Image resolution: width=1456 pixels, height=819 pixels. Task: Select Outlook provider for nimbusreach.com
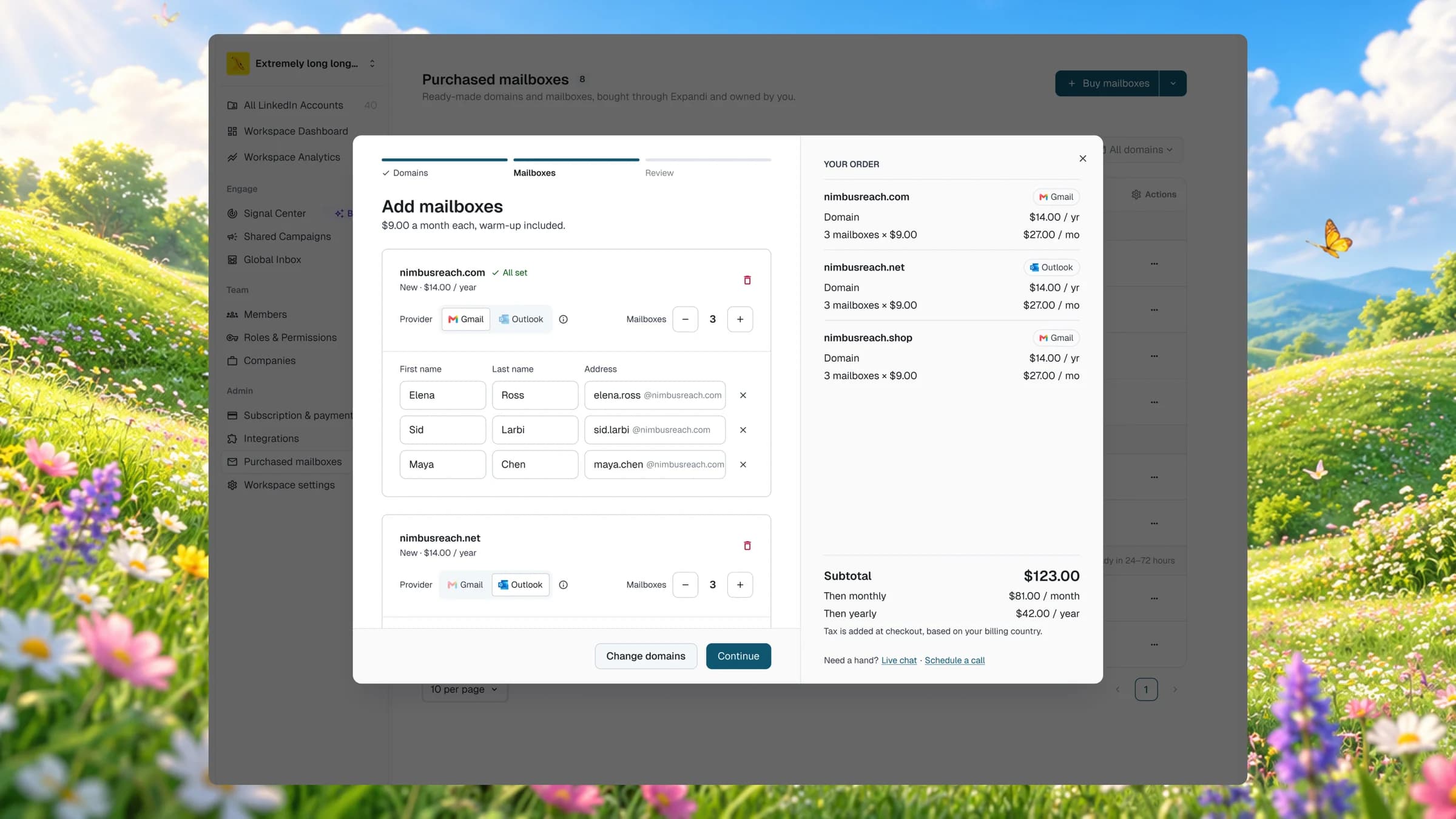point(521,319)
